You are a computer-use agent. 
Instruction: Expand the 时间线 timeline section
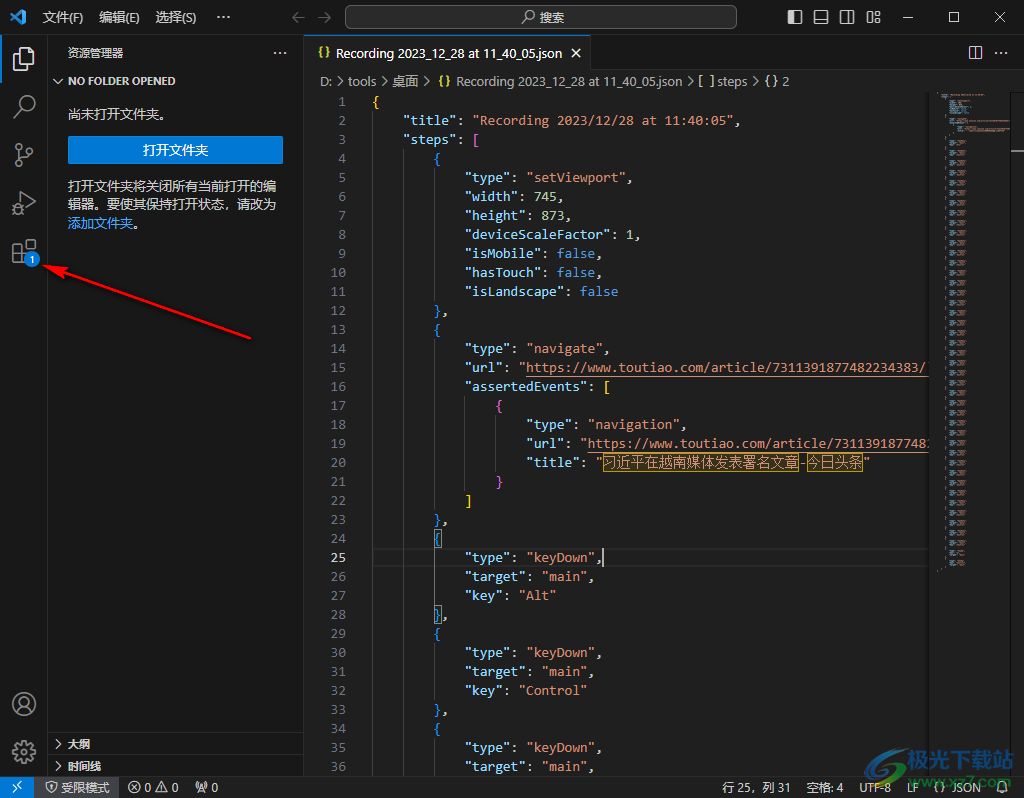pos(84,765)
